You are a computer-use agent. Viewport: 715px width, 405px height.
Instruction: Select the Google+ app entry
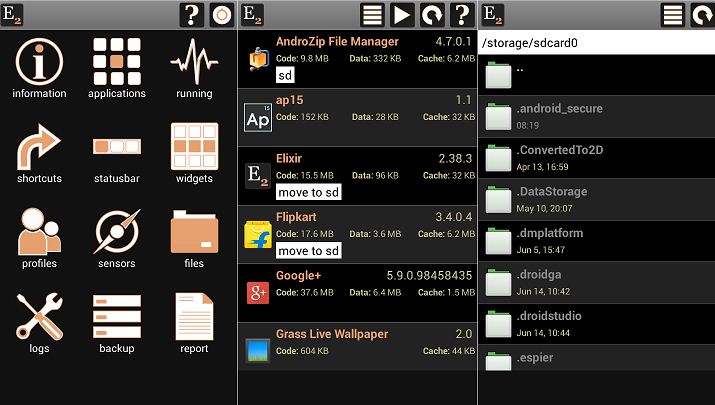(x=358, y=291)
